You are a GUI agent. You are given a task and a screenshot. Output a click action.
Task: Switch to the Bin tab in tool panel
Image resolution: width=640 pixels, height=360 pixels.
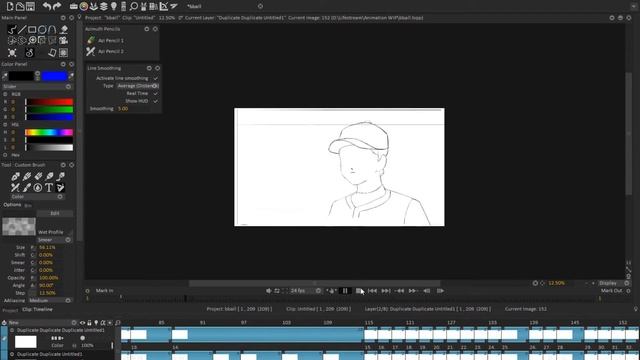click(x=28, y=205)
